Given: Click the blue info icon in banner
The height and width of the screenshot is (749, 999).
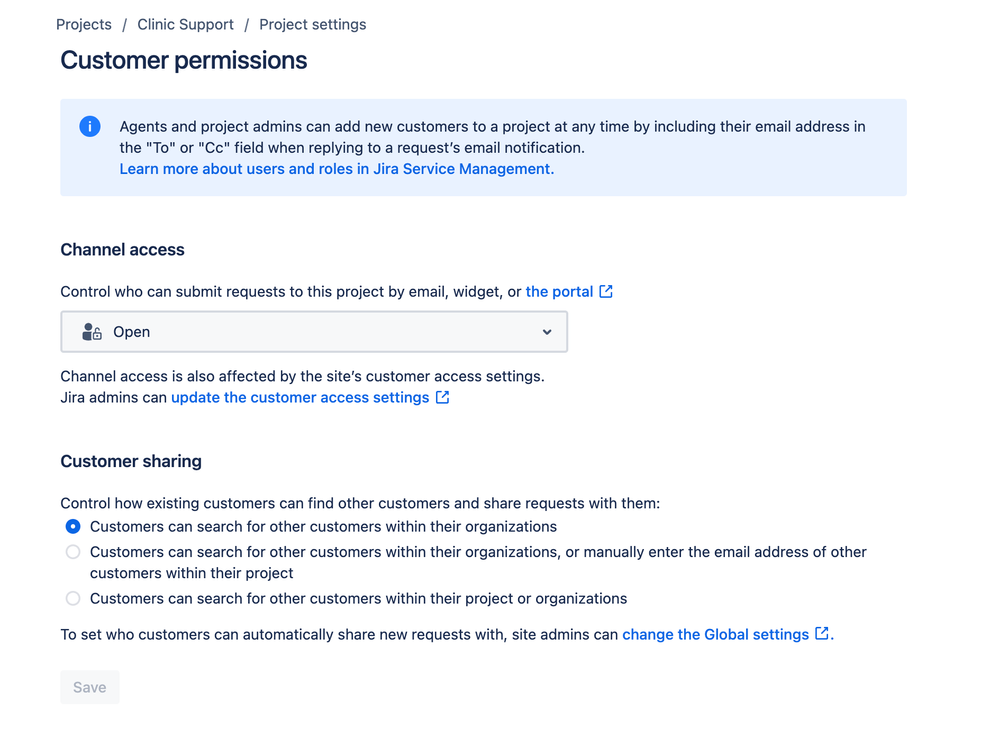Looking at the screenshot, I should [x=90, y=126].
